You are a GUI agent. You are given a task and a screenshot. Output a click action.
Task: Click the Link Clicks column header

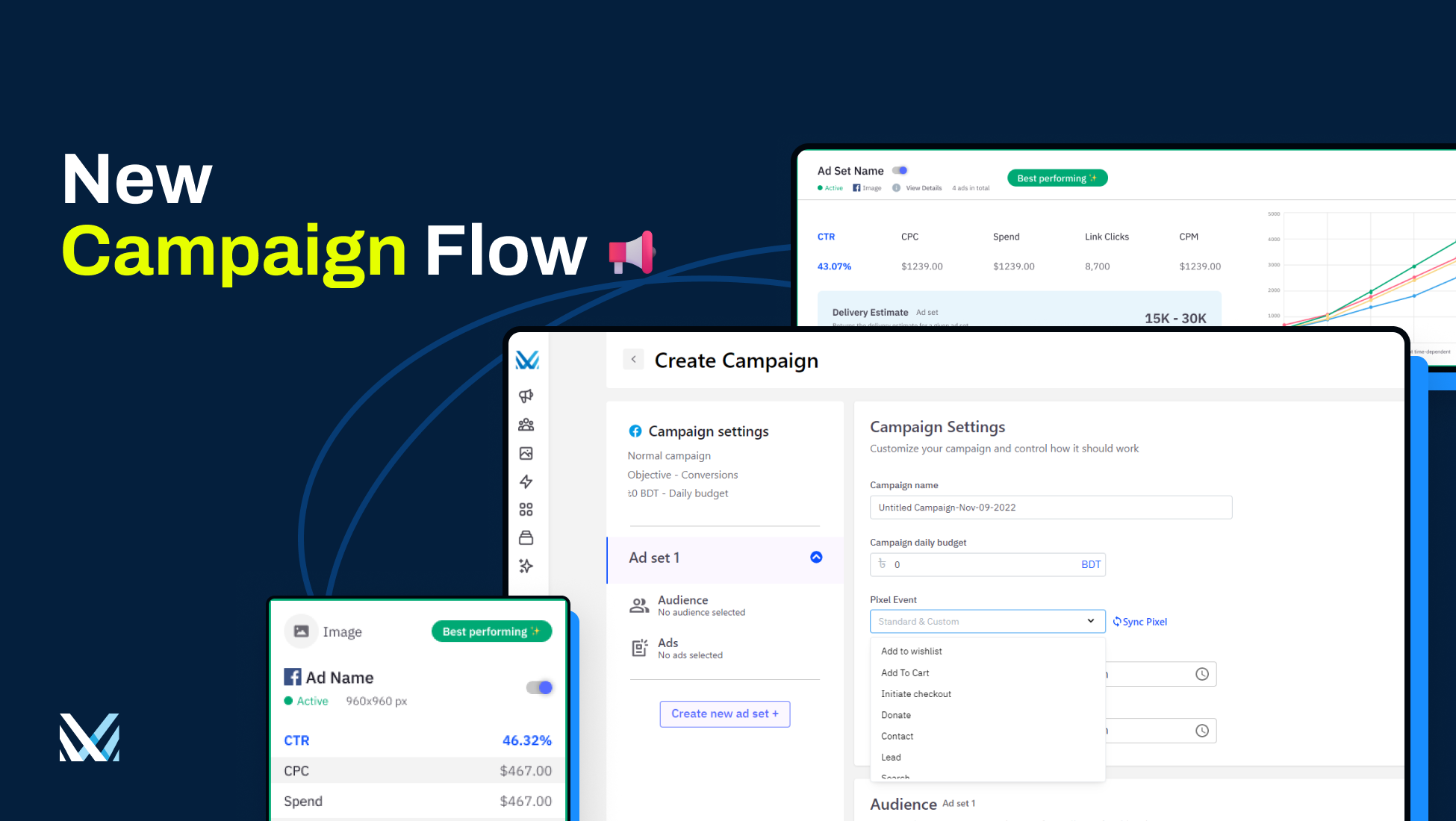click(1107, 237)
